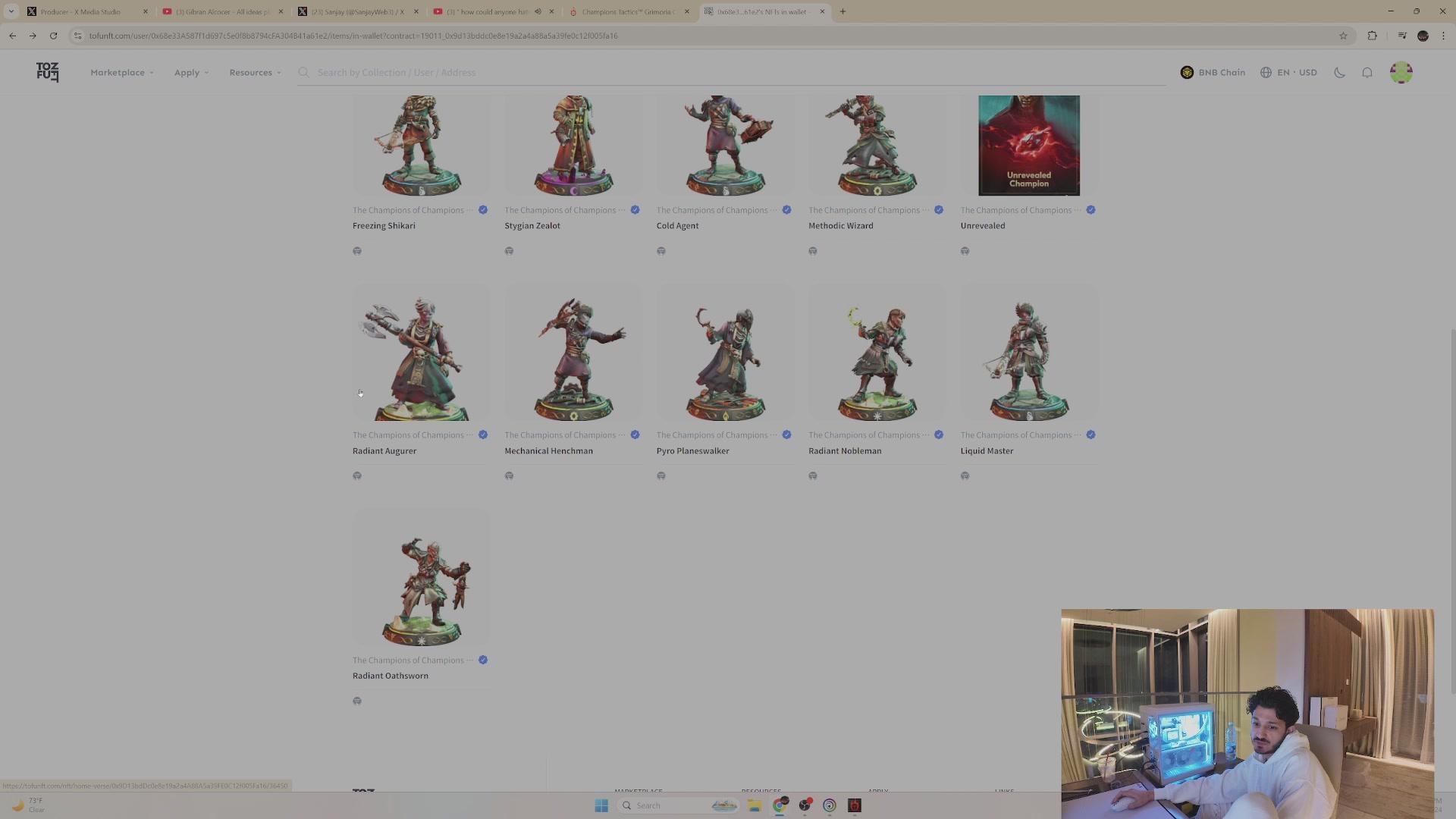1456x819 pixels.
Task: Open the Cold Agent NFT
Action: click(725, 146)
